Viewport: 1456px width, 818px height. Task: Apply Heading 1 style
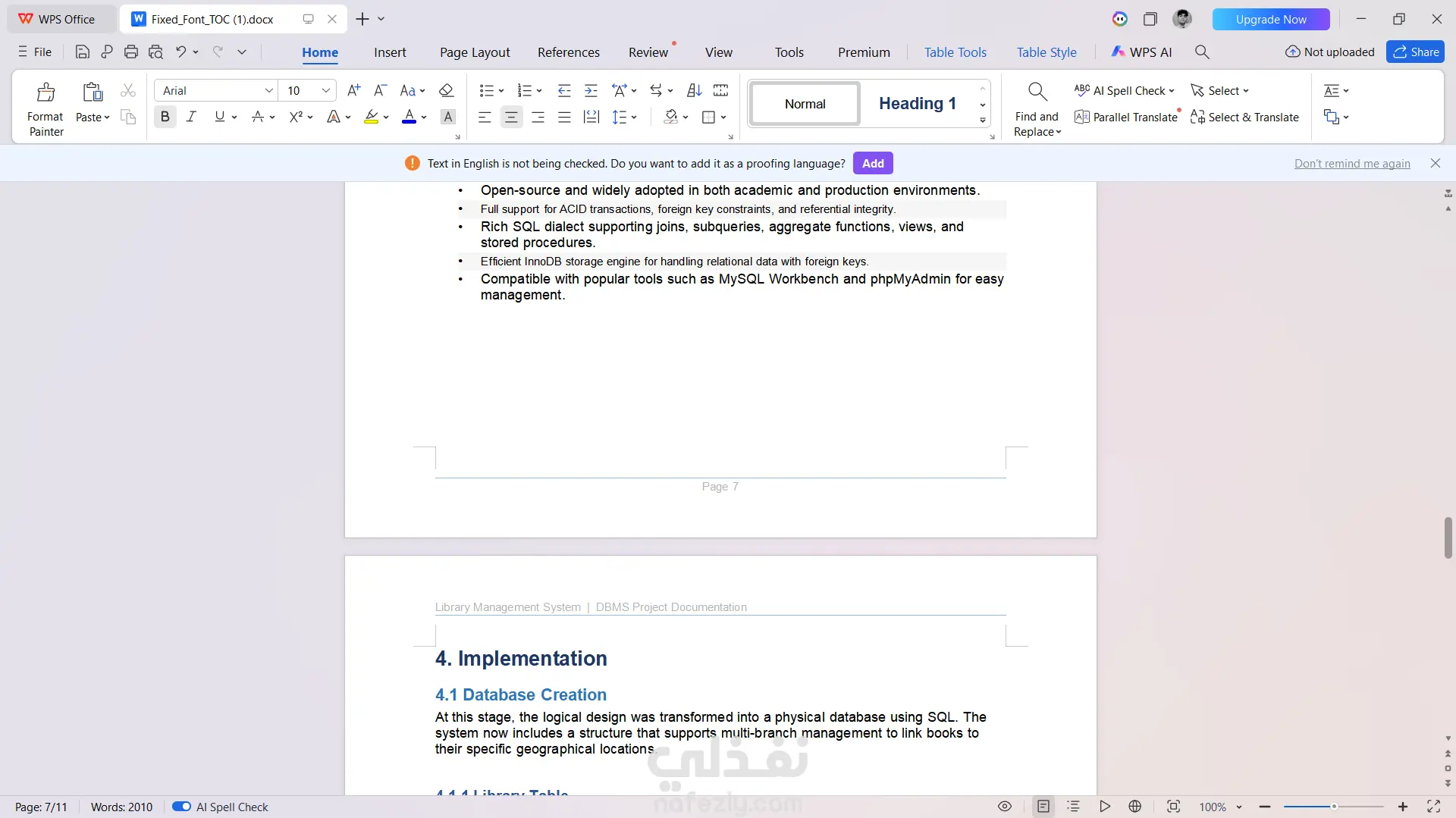point(917,103)
